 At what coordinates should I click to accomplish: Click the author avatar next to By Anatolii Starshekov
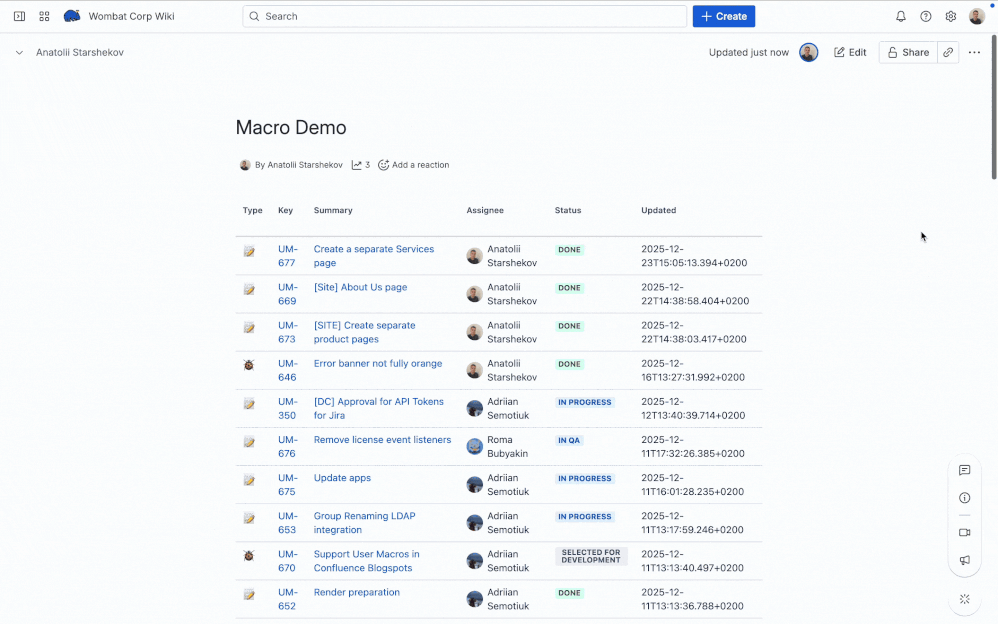coord(244,165)
